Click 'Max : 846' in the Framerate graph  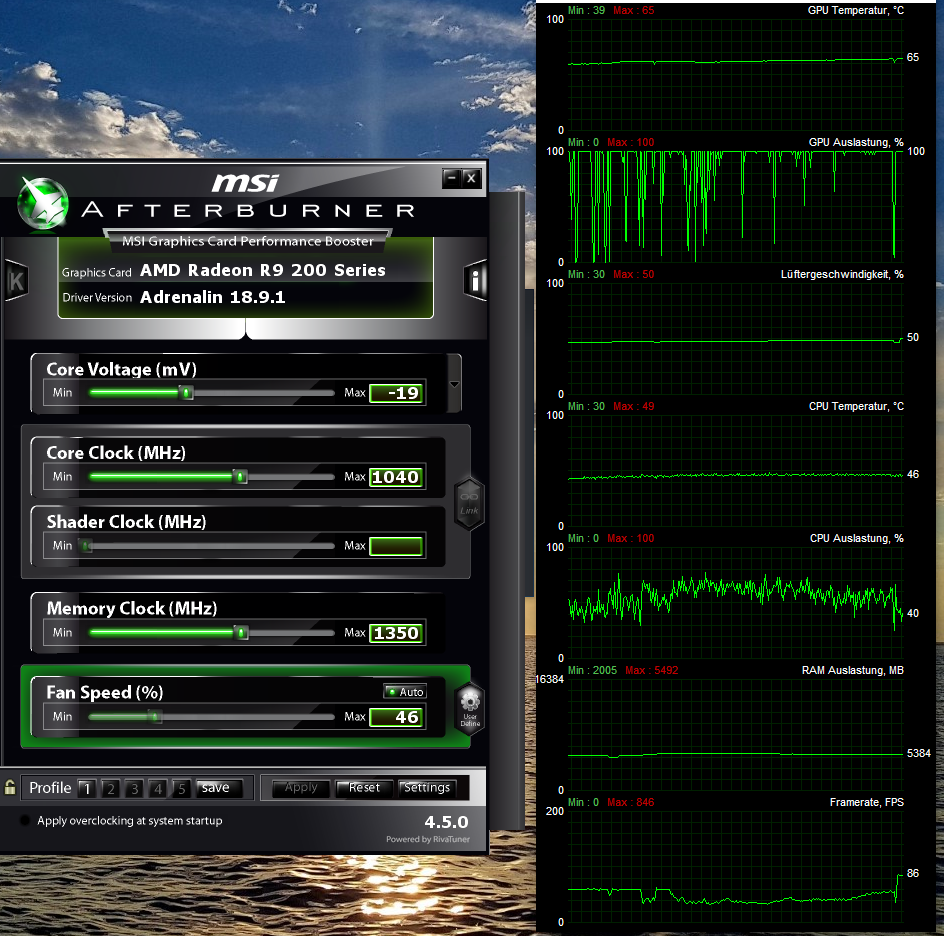pyautogui.click(x=630, y=802)
